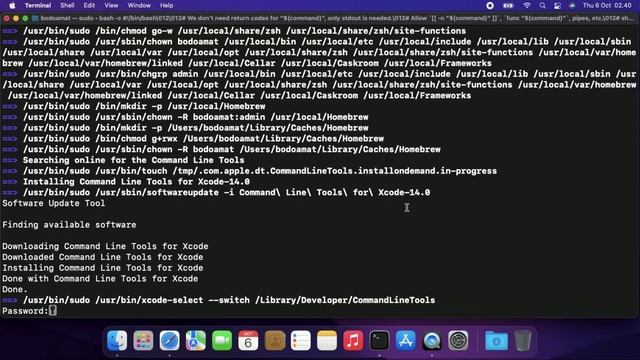Click the xcode-select --switch command line

[x=229, y=300]
